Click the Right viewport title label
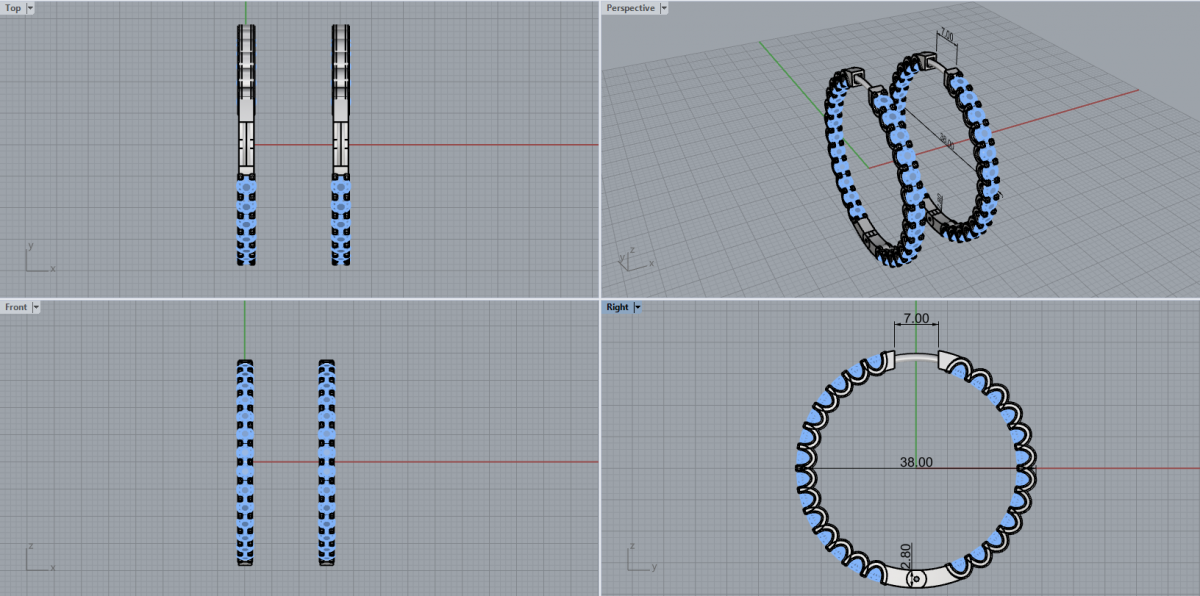Screen dimensions: 1200x596 click(x=617, y=307)
